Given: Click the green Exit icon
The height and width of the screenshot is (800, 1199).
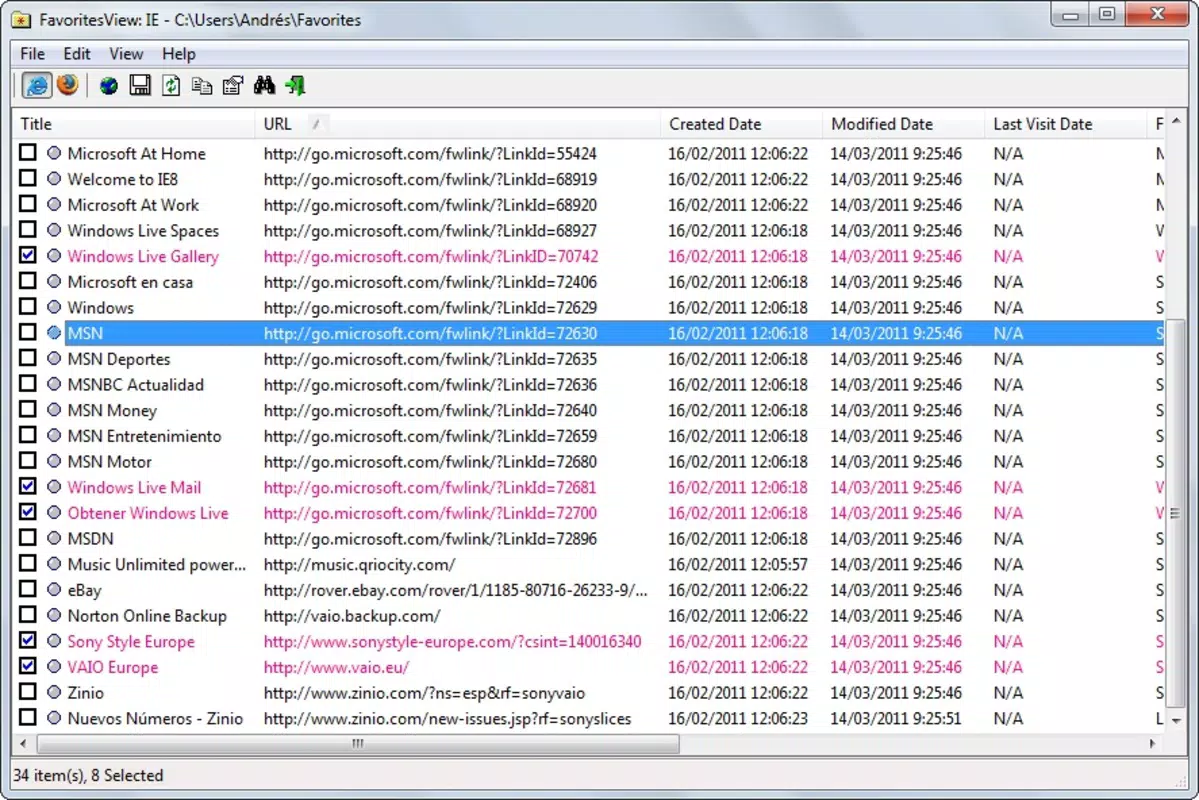Looking at the screenshot, I should coord(295,86).
